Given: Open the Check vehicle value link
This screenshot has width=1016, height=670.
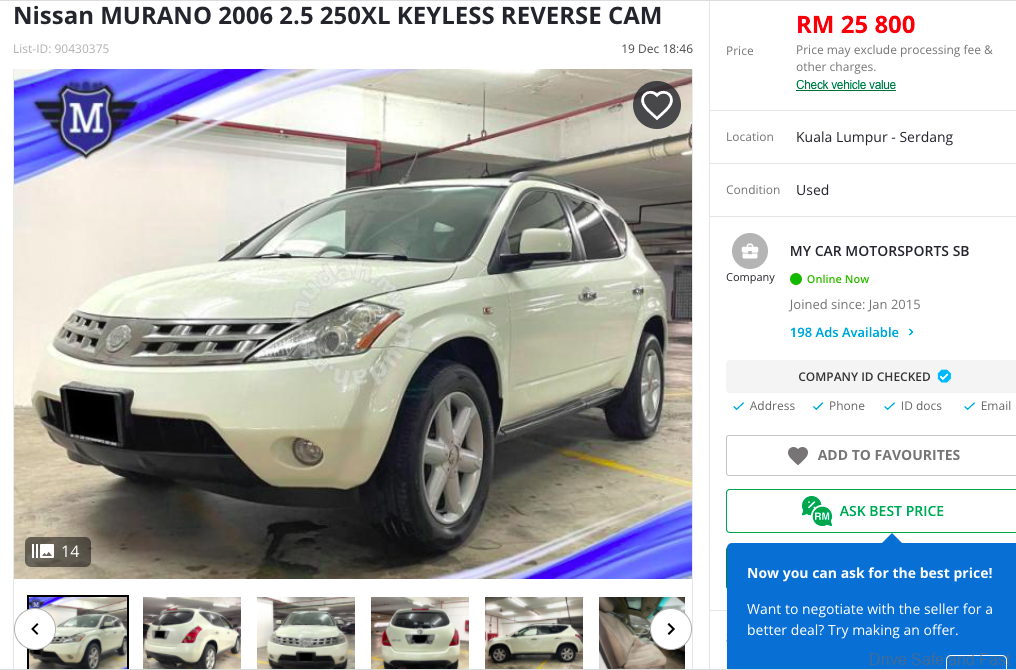Looking at the screenshot, I should point(846,85).
